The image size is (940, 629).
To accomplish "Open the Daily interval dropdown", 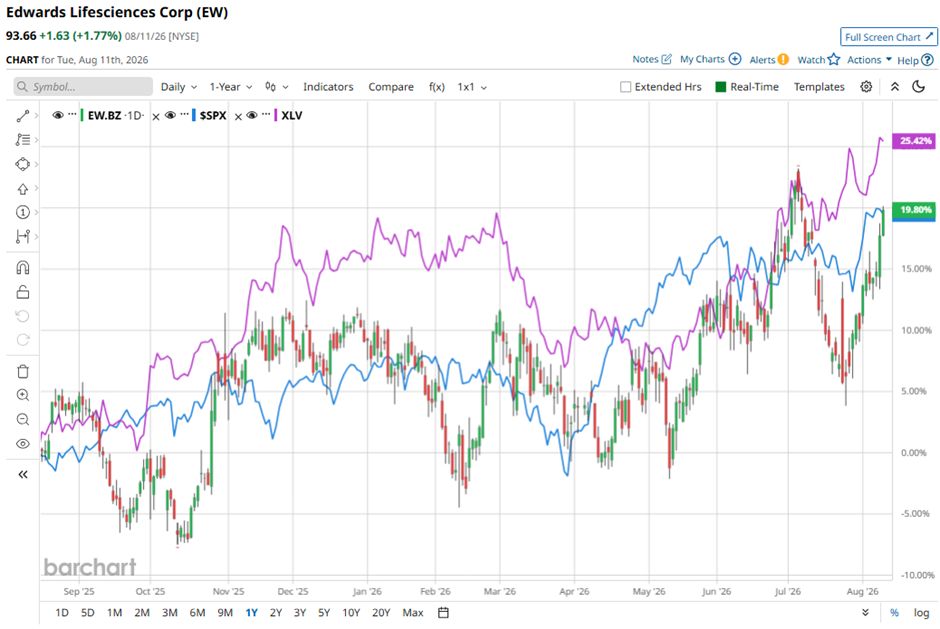I will coord(179,87).
